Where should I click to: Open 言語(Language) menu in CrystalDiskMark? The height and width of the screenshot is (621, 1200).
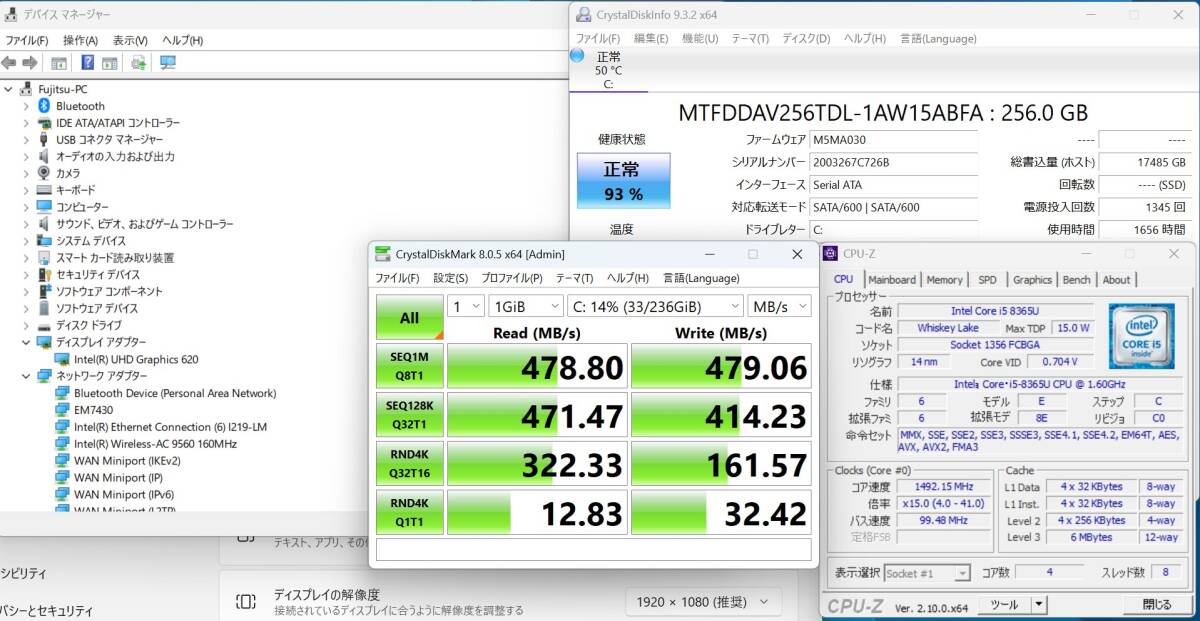click(701, 278)
